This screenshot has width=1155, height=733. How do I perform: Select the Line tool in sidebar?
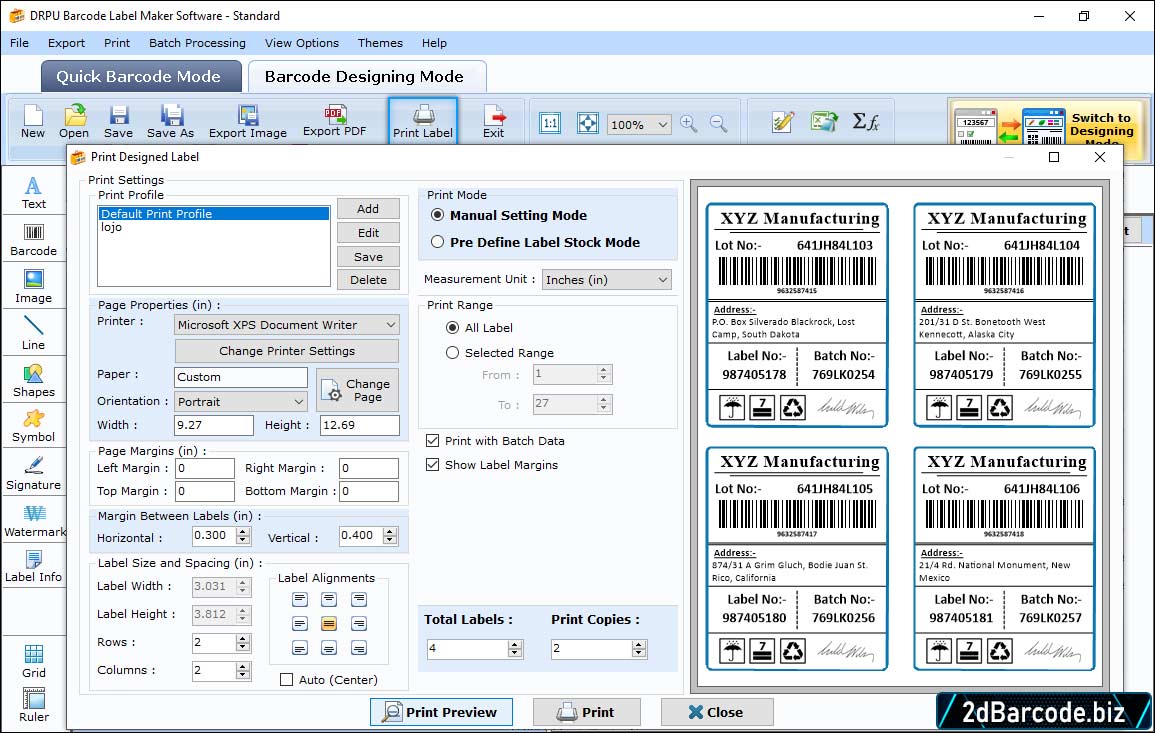pyautogui.click(x=33, y=333)
